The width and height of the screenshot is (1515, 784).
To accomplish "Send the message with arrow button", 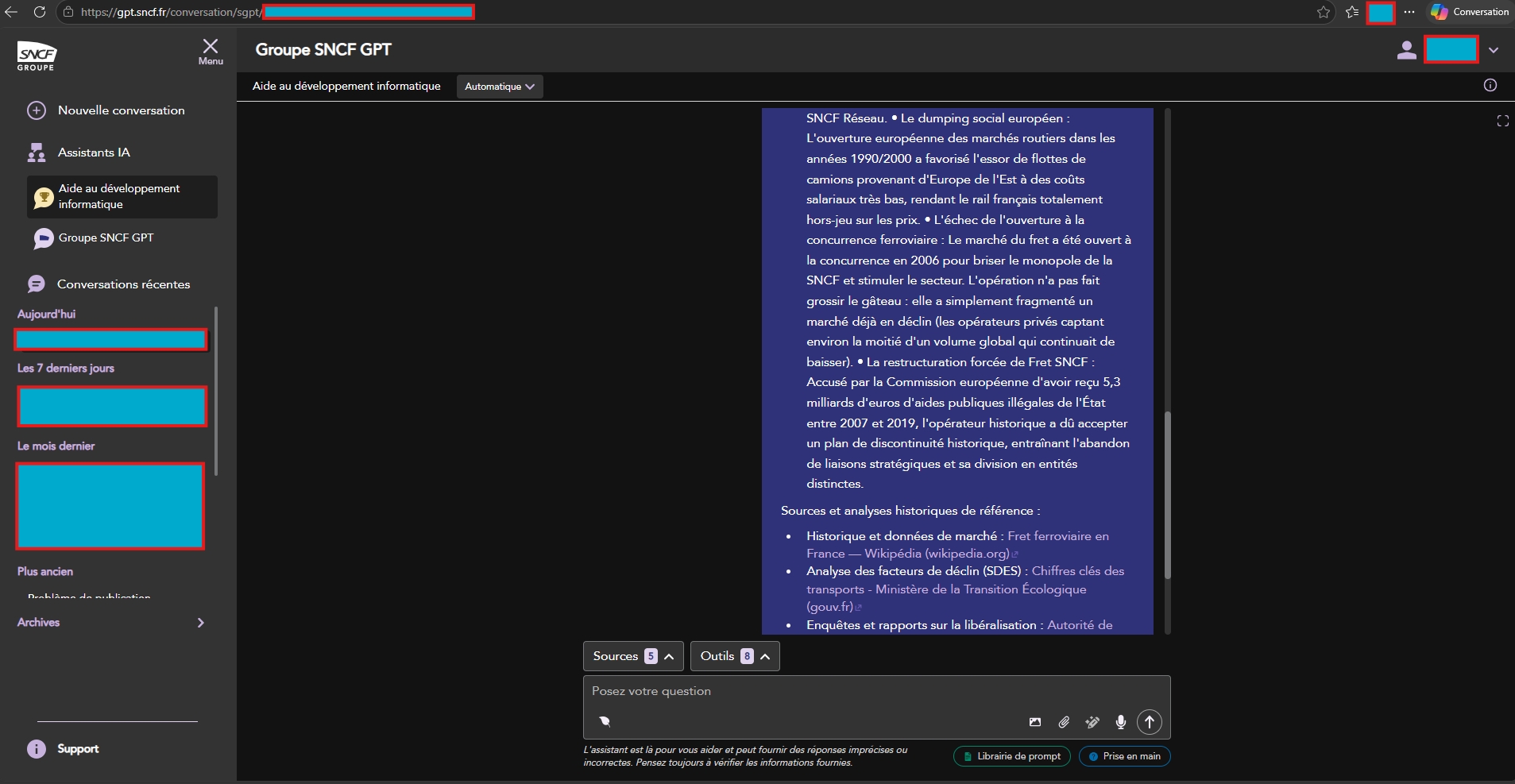I will [1150, 722].
